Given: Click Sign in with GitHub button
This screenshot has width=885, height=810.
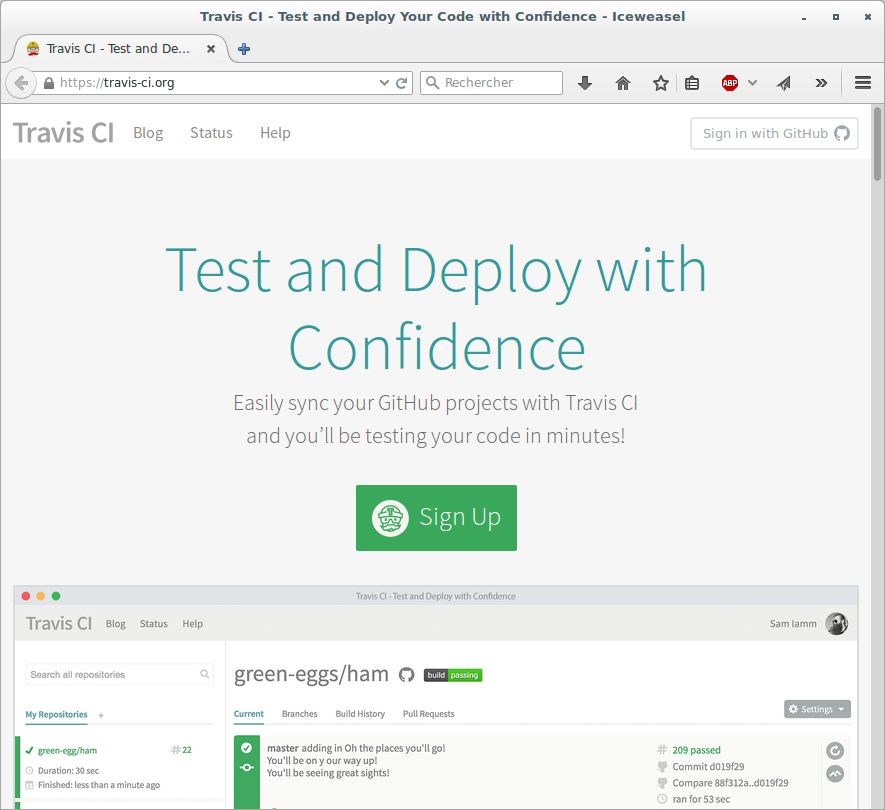Looking at the screenshot, I should [774, 134].
